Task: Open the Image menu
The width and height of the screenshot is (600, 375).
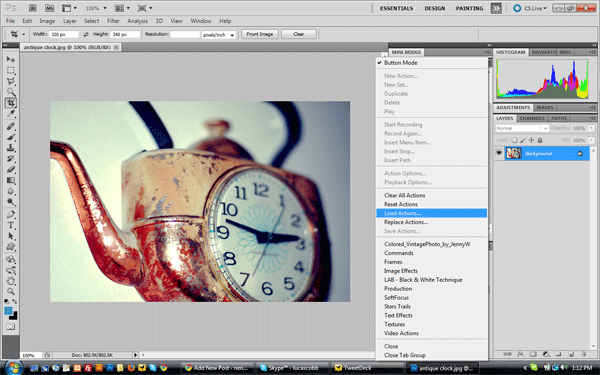Action: tap(47, 21)
